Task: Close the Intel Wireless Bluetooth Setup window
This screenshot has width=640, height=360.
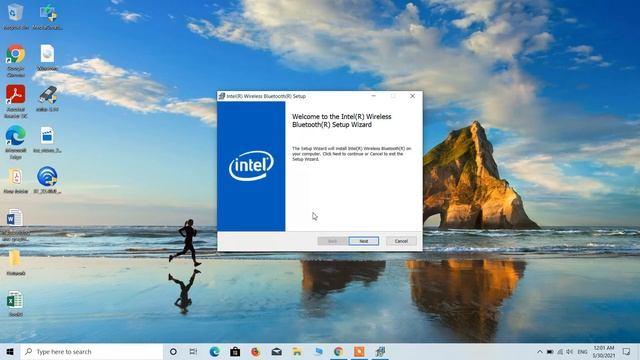Action: [413, 96]
